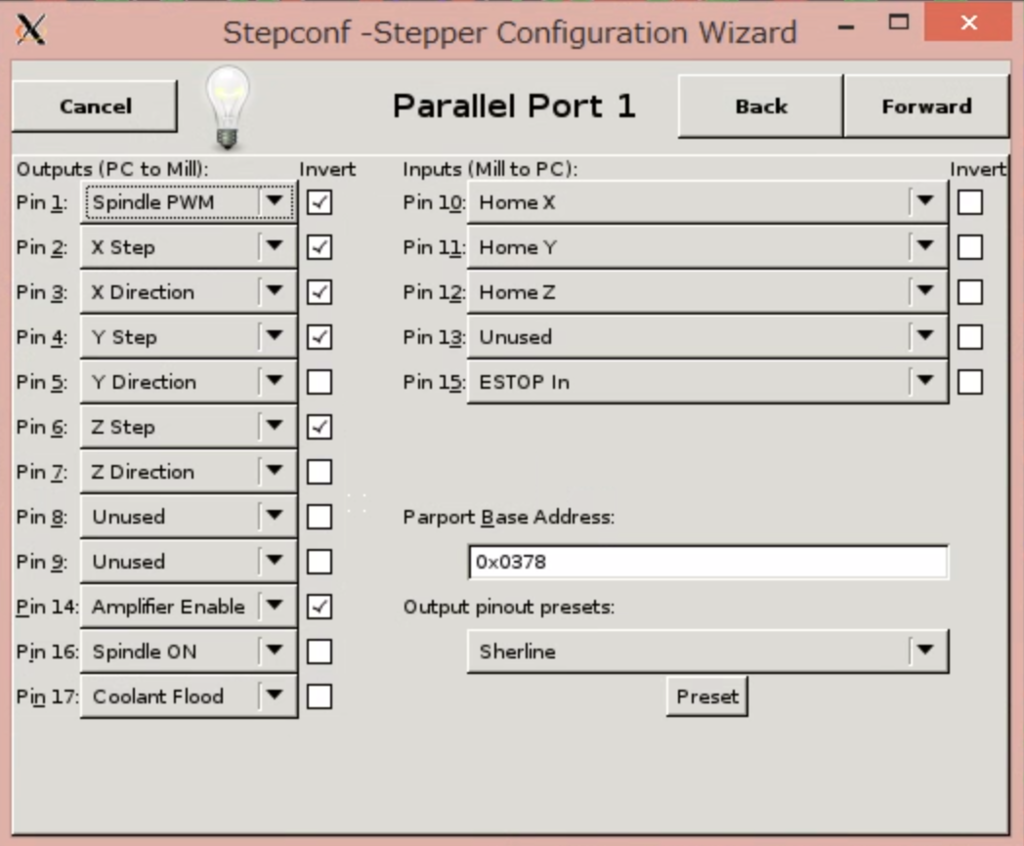The width and height of the screenshot is (1024, 846).
Task: Apply the Preset pinout button
Action: (x=707, y=696)
